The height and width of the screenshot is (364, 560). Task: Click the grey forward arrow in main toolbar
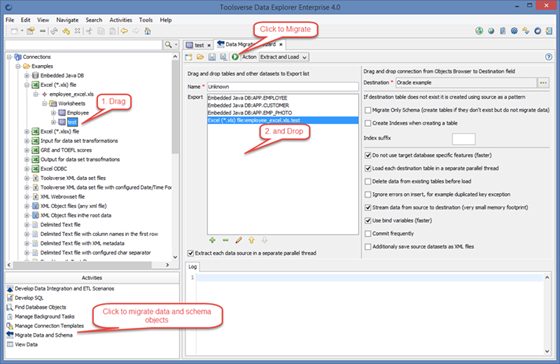click(x=135, y=31)
